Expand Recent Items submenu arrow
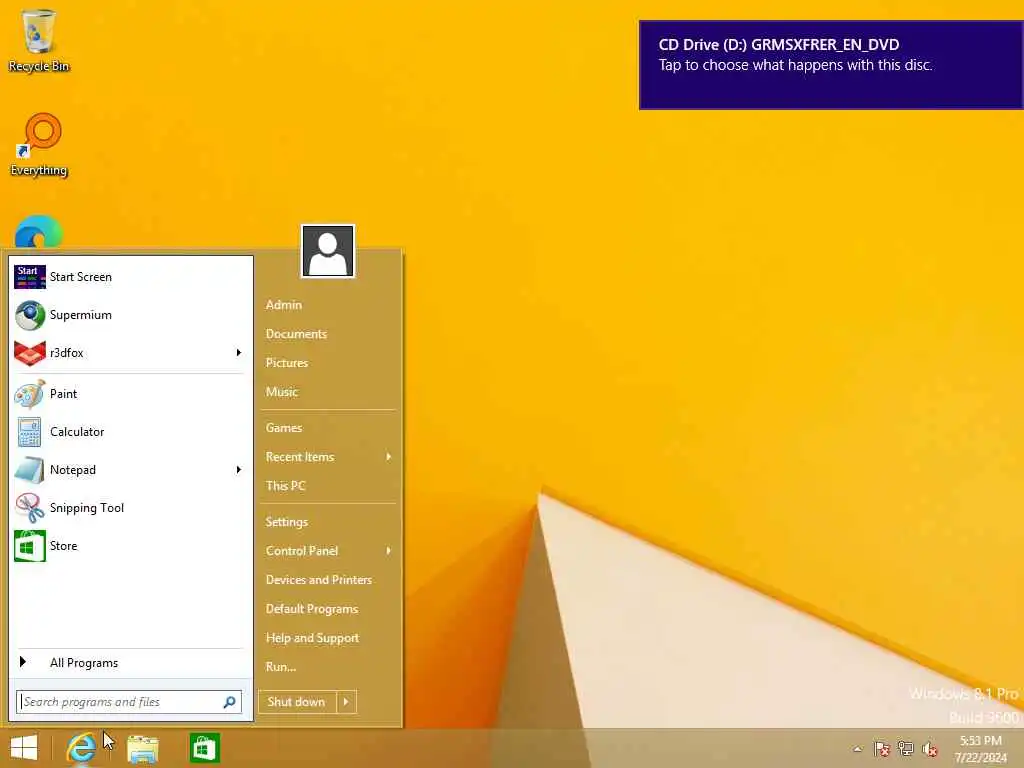This screenshot has height=768, width=1024. coord(389,456)
